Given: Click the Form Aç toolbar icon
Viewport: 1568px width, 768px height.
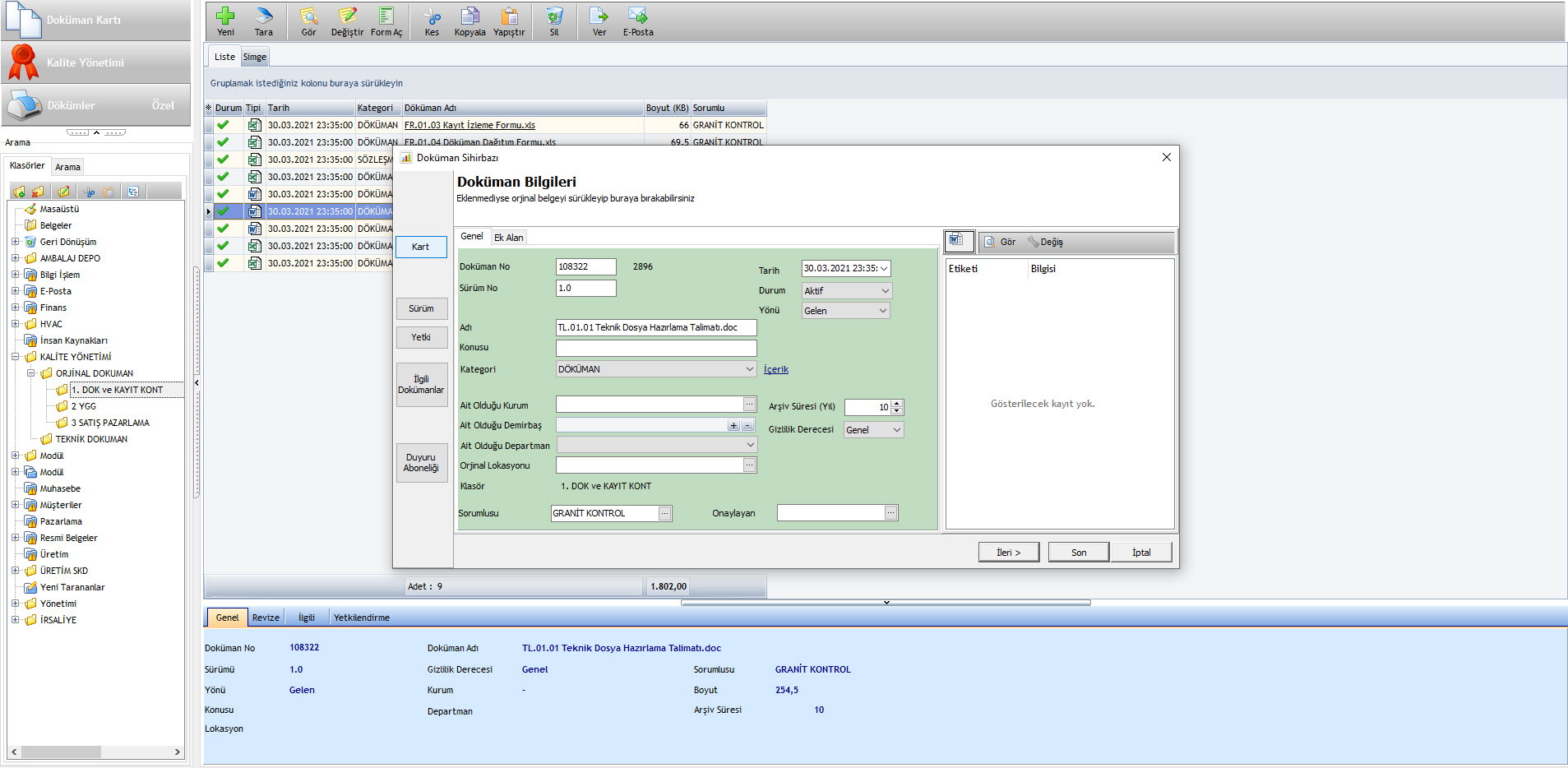Looking at the screenshot, I should [x=386, y=16].
